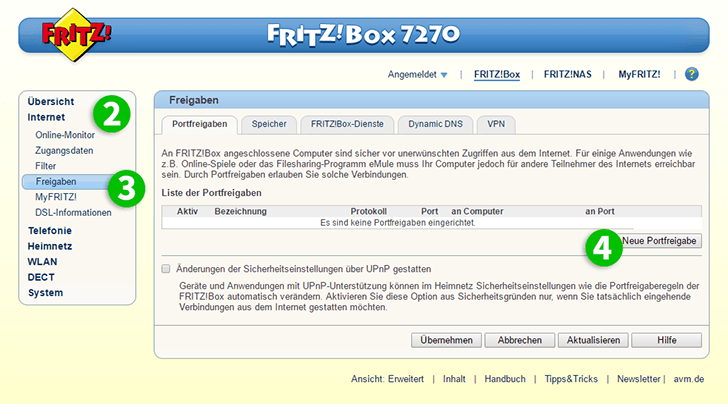This screenshot has height=404, width=728.
Task: Open Zugangsdaten page
Action: (x=64, y=150)
